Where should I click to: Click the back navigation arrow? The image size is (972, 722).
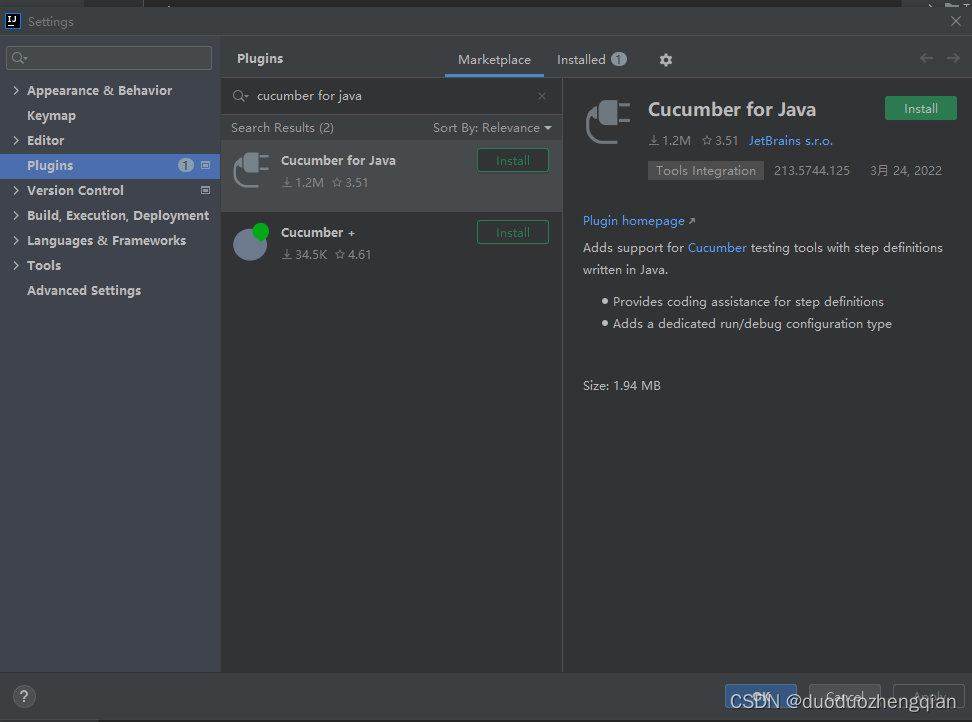(x=926, y=58)
